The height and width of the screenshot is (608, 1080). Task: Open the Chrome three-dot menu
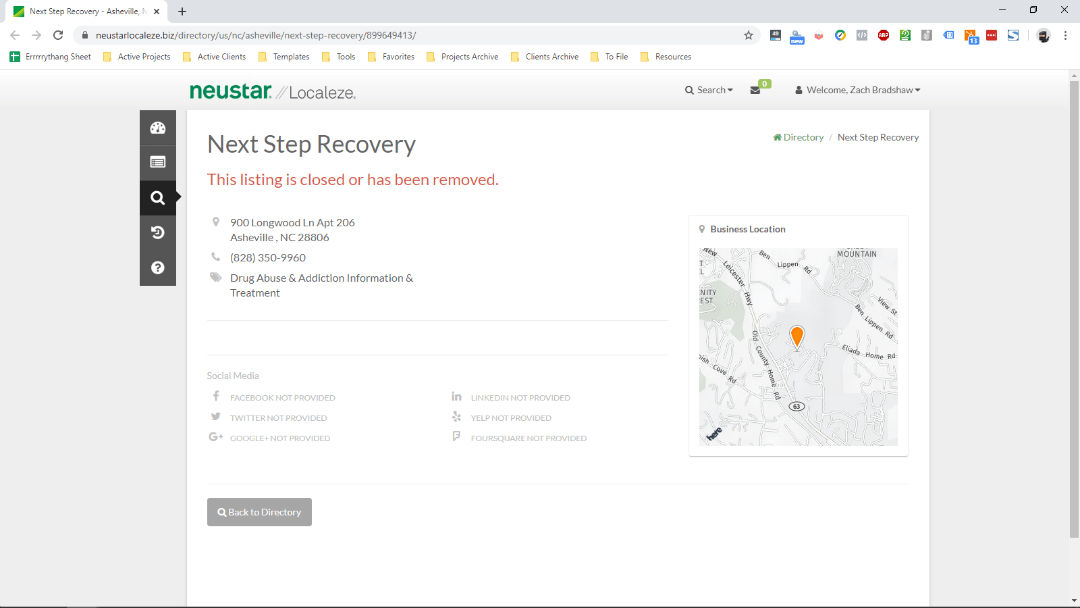click(x=1066, y=35)
